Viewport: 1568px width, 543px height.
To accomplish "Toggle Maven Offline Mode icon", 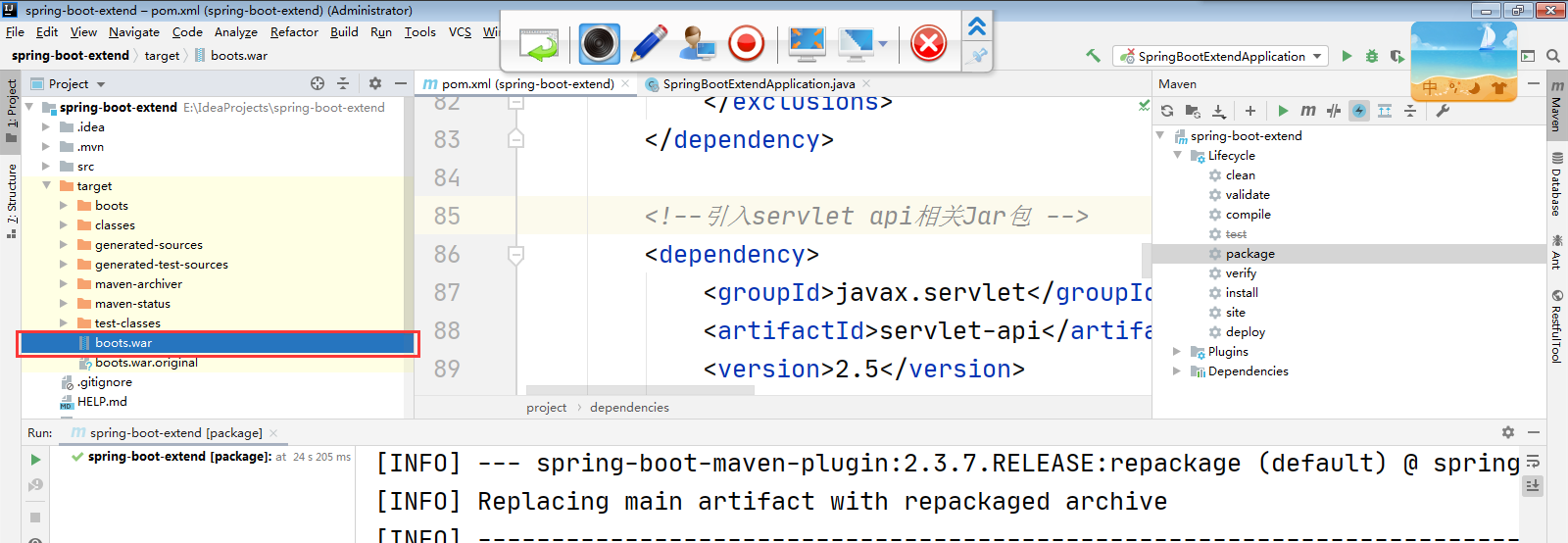I will (1334, 111).
